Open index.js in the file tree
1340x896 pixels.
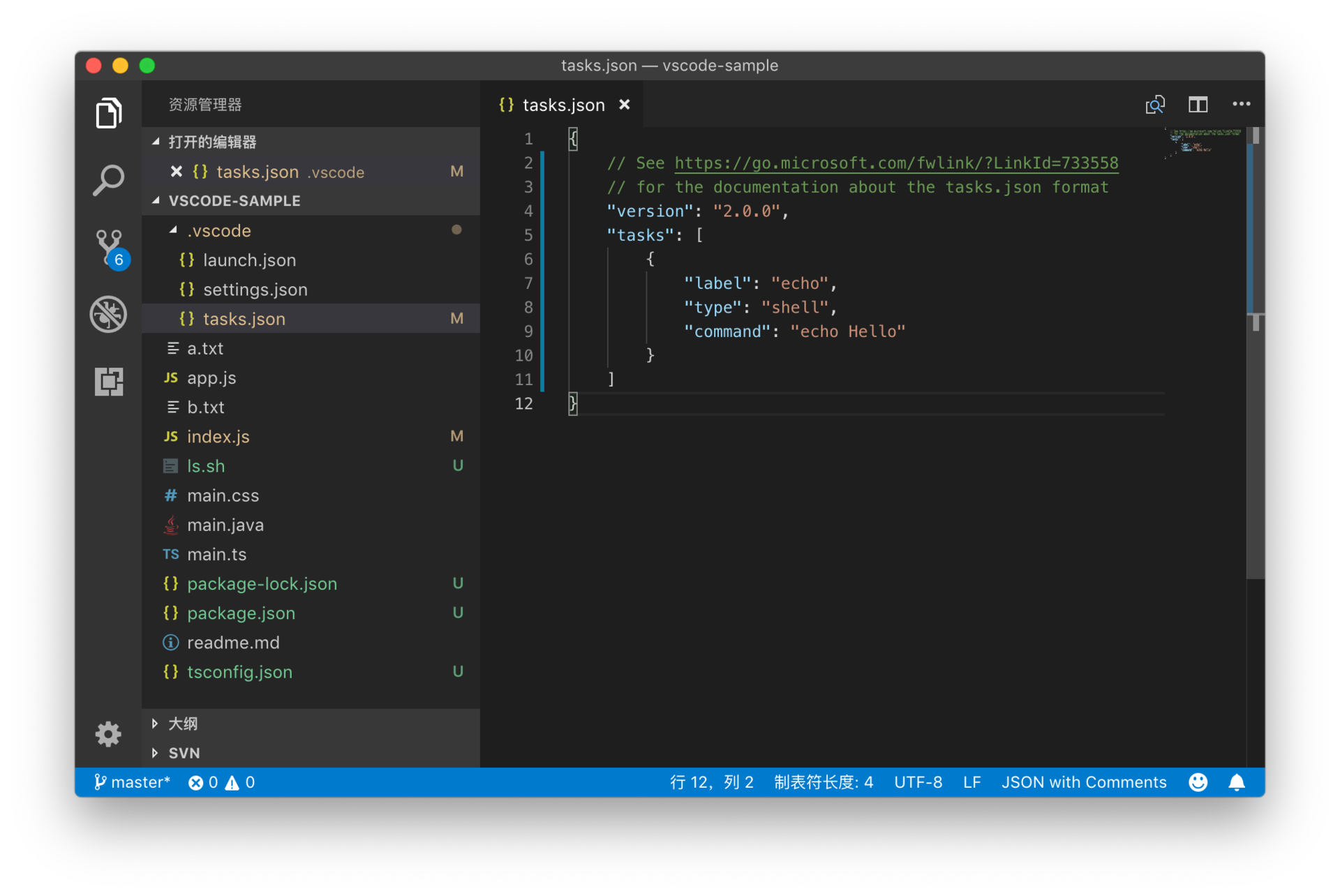point(218,437)
